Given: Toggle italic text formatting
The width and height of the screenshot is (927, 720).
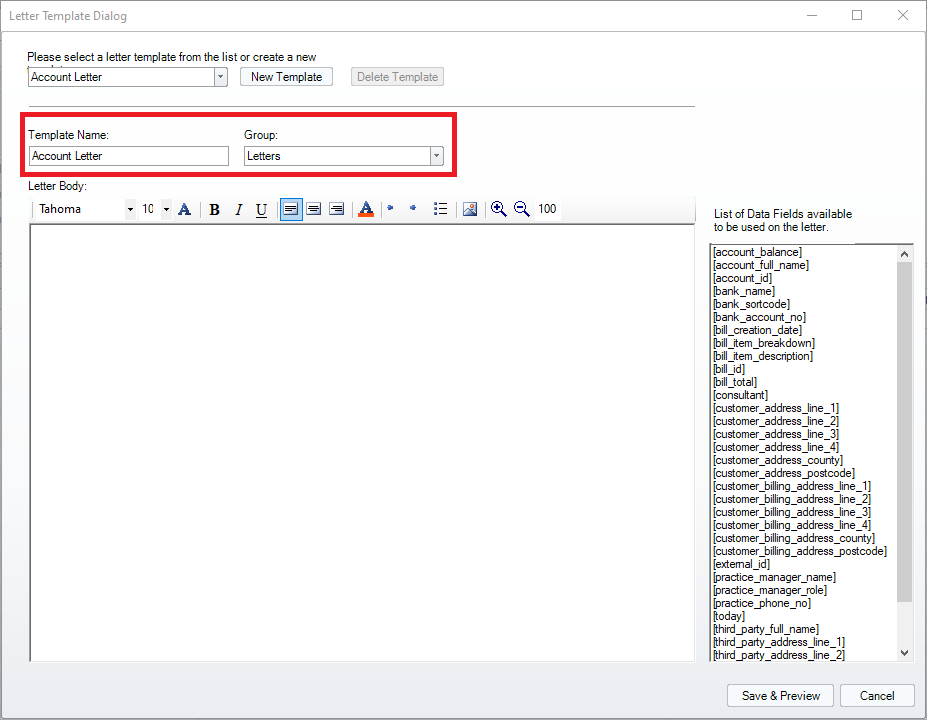Looking at the screenshot, I should coord(238,209).
